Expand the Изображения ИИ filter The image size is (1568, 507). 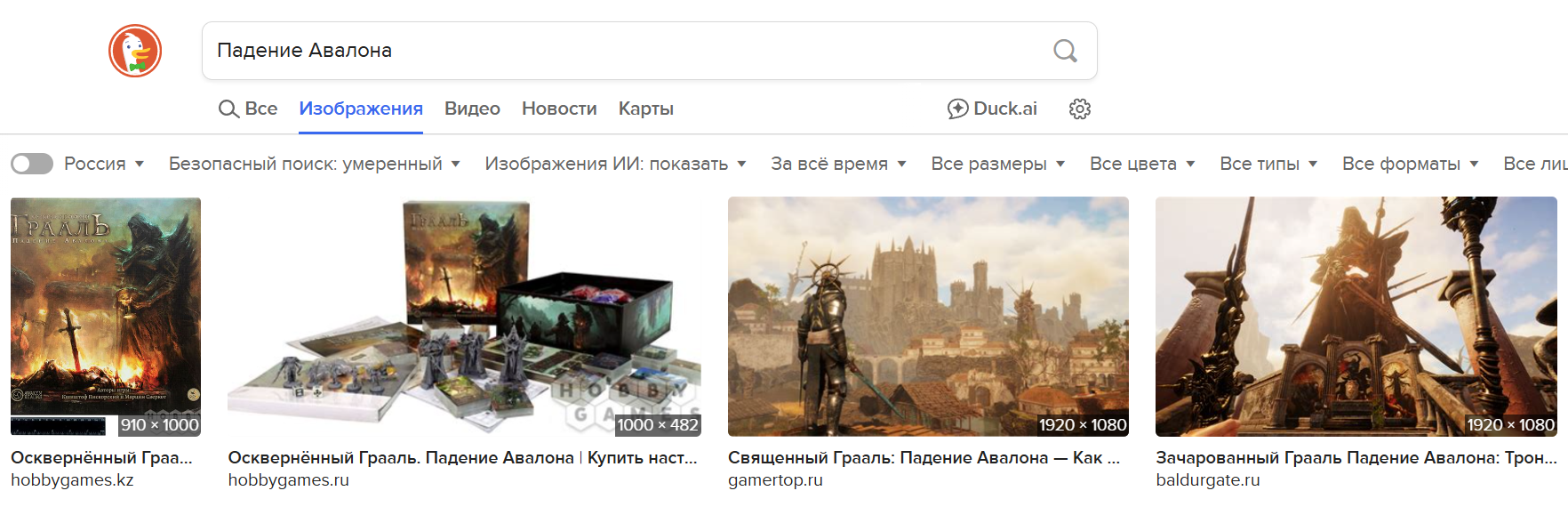click(616, 164)
